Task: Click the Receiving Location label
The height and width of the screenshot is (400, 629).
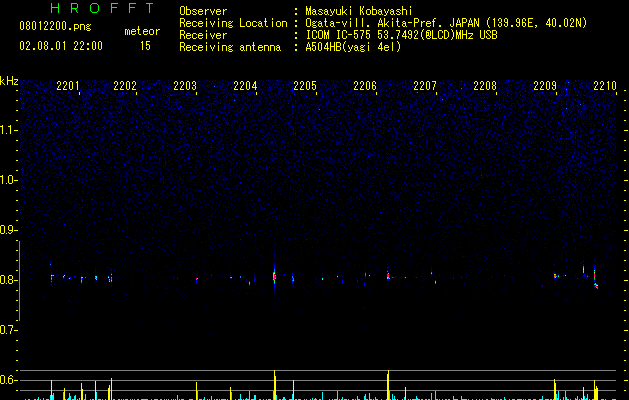Action: click(x=233, y=23)
